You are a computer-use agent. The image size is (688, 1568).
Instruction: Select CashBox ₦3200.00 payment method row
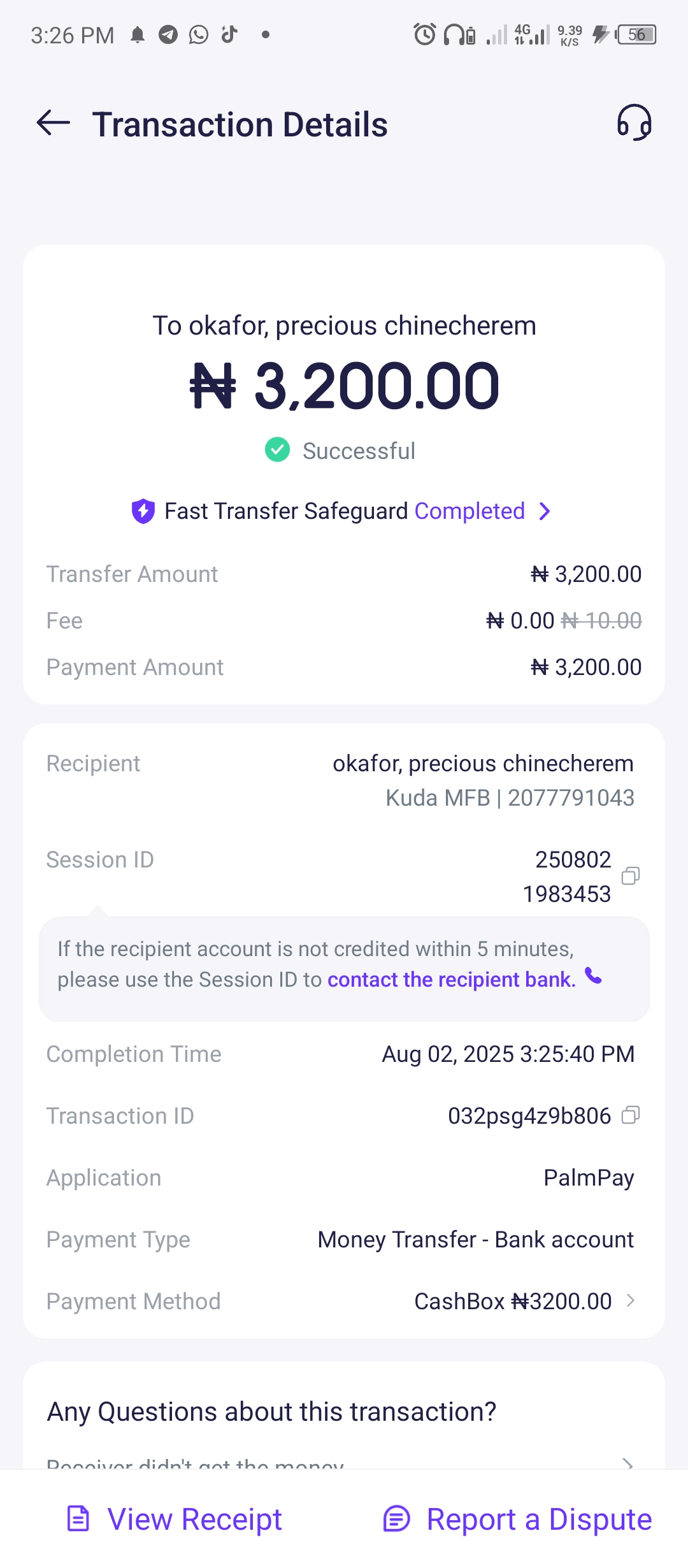513,1302
